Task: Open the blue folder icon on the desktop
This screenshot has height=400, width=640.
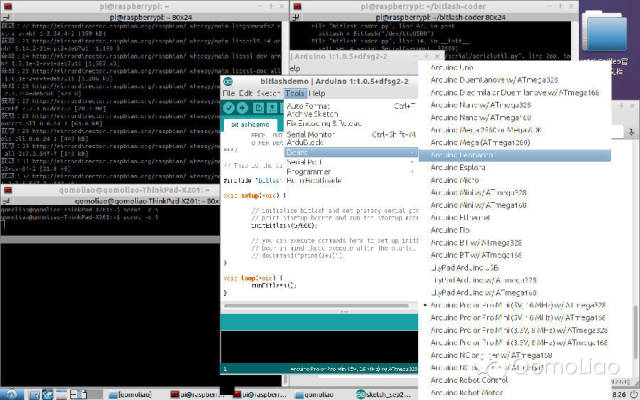Action: [x=605, y=31]
